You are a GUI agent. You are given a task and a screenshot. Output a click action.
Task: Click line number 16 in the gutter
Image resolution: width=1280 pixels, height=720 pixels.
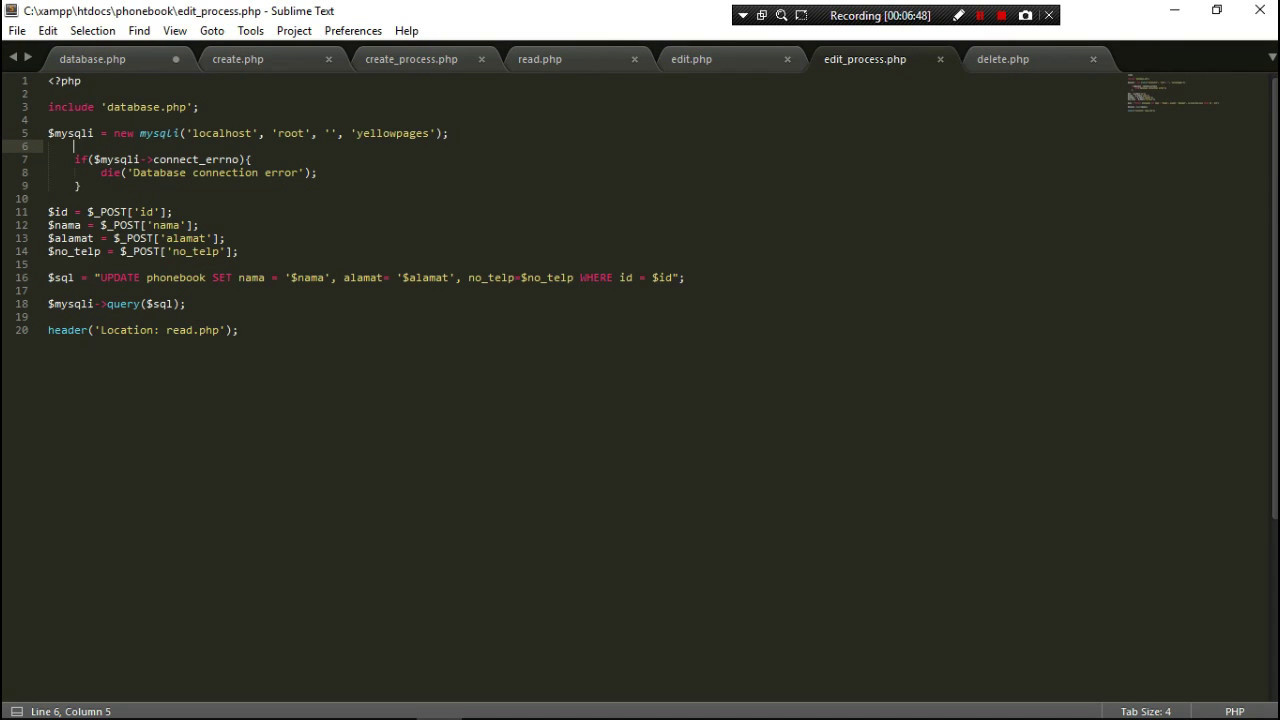22,277
